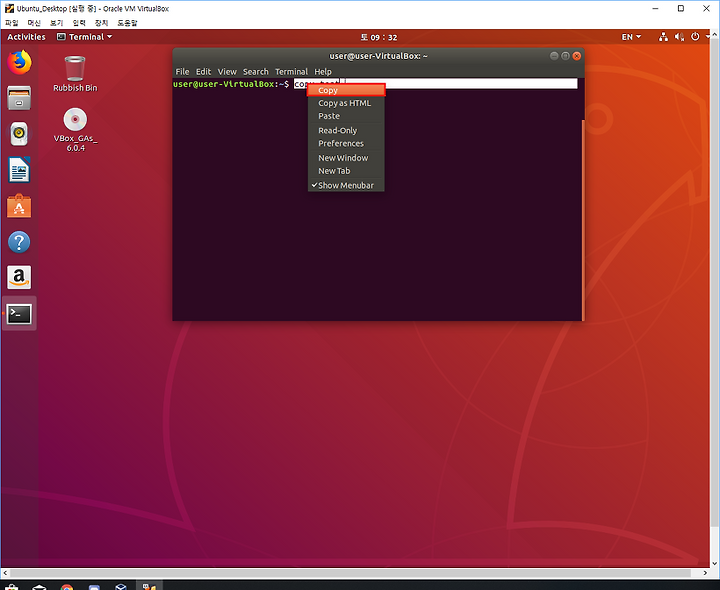Open VirtualBox 장치 menu

(x=101, y=22)
